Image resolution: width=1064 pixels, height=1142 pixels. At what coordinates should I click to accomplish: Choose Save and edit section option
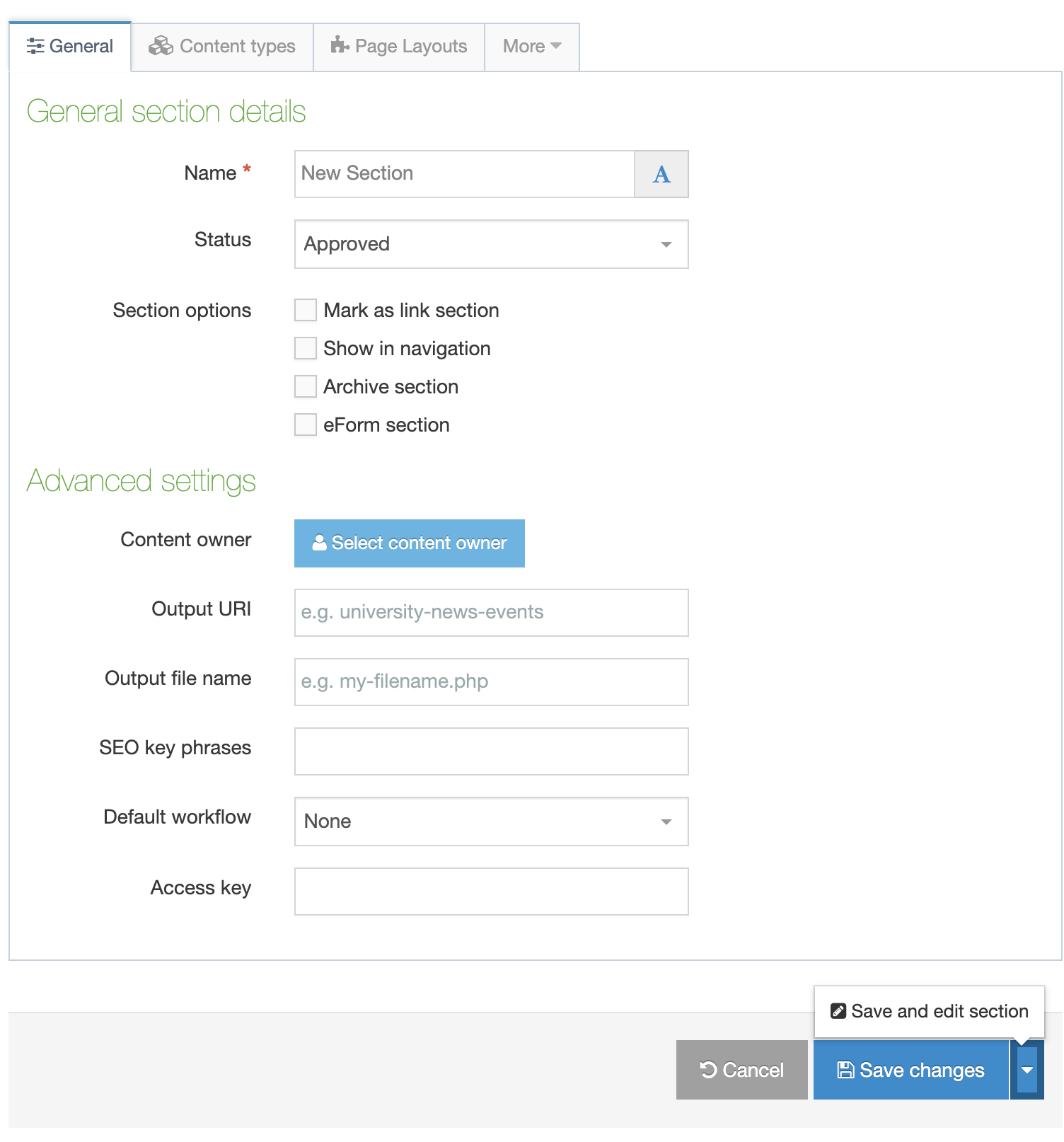pyautogui.click(x=930, y=1011)
